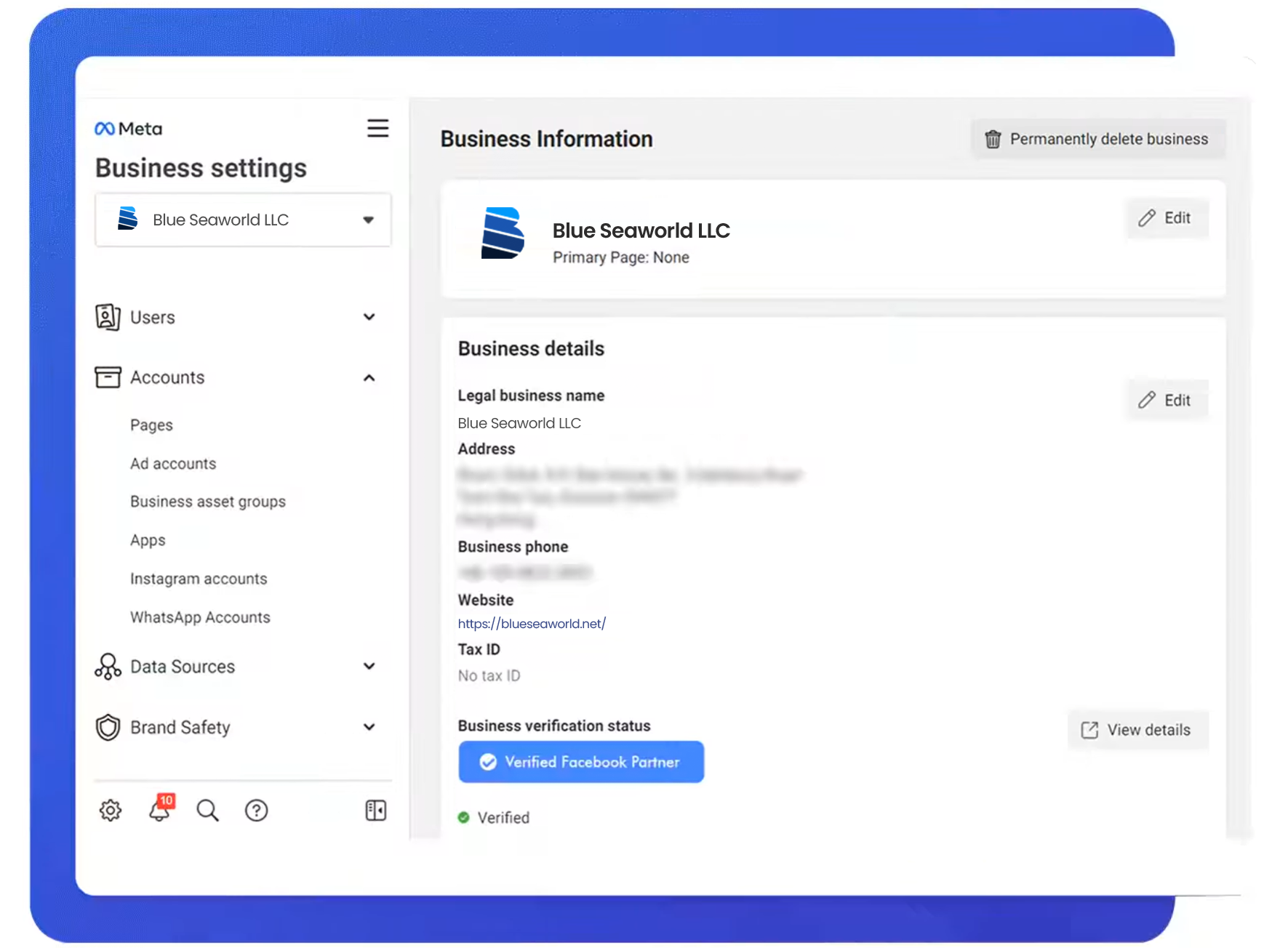Click 'Blue Seaworld LLC' legal name value

click(519, 423)
